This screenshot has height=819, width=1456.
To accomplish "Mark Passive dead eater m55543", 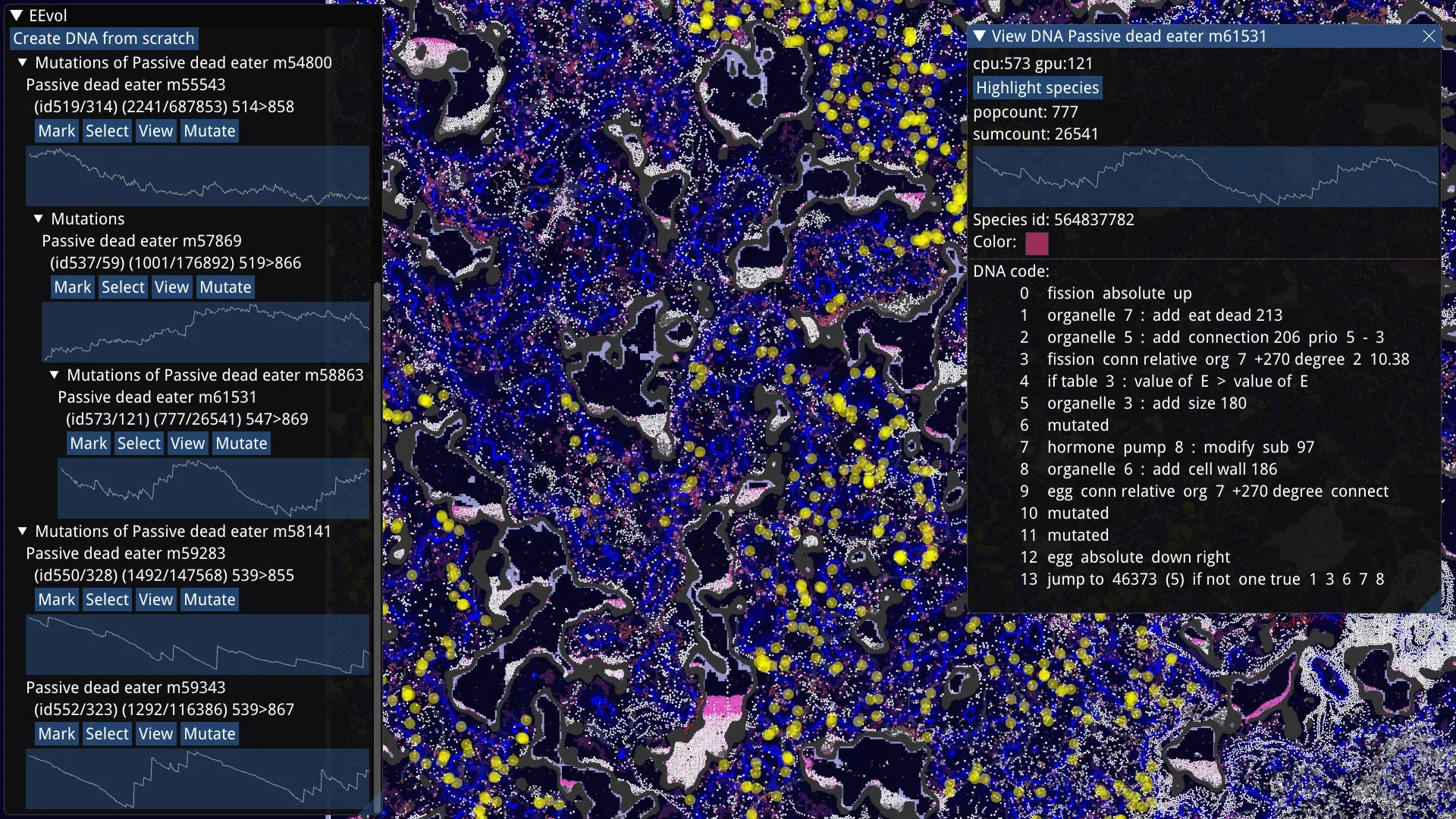I will pos(57,131).
